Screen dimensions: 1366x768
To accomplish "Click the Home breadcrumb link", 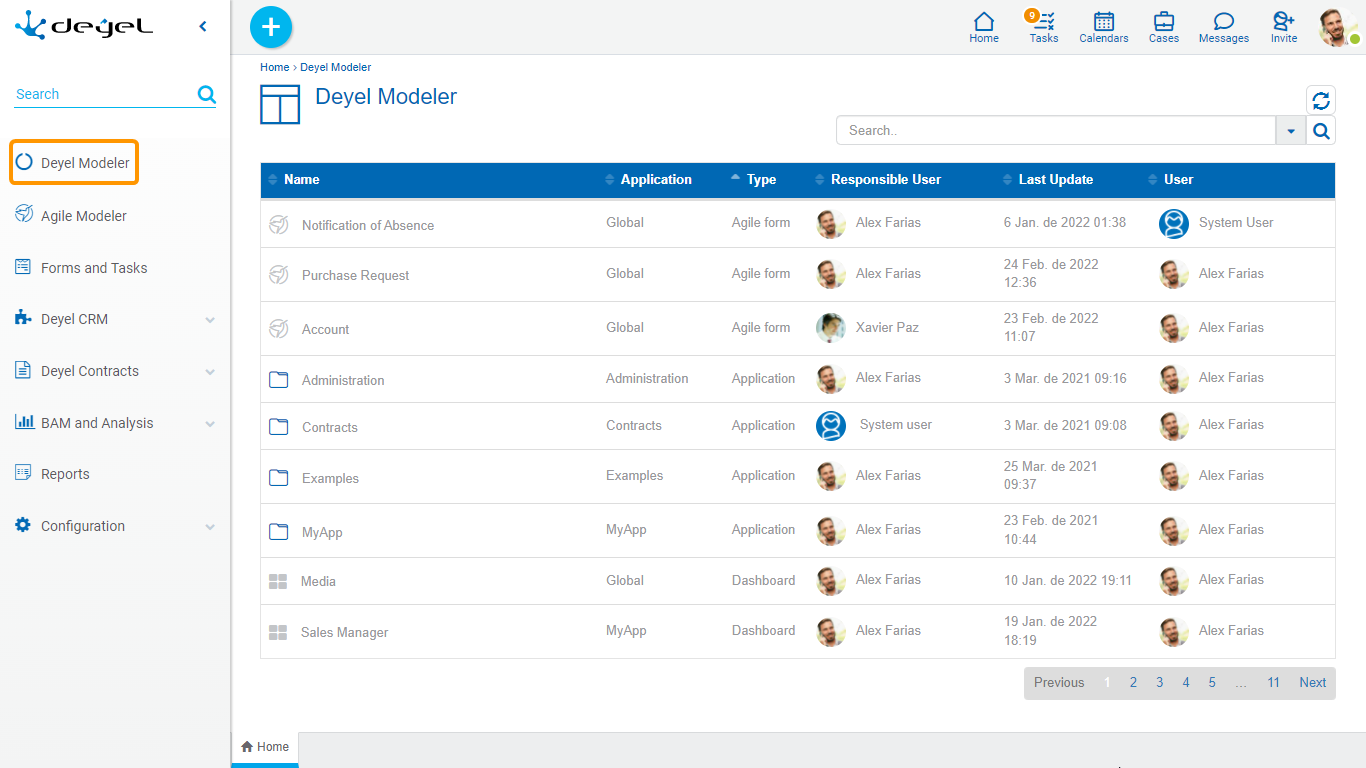I will click(274, 67).
